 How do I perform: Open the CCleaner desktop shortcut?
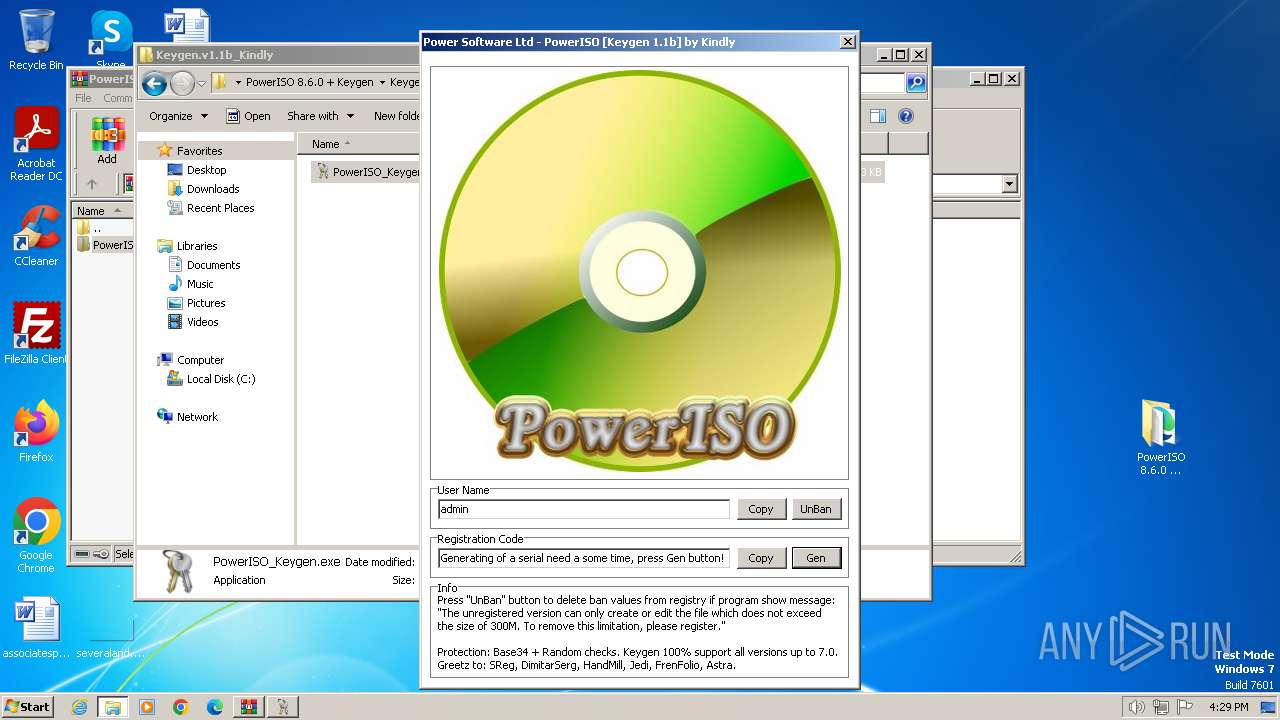(36, 237)
